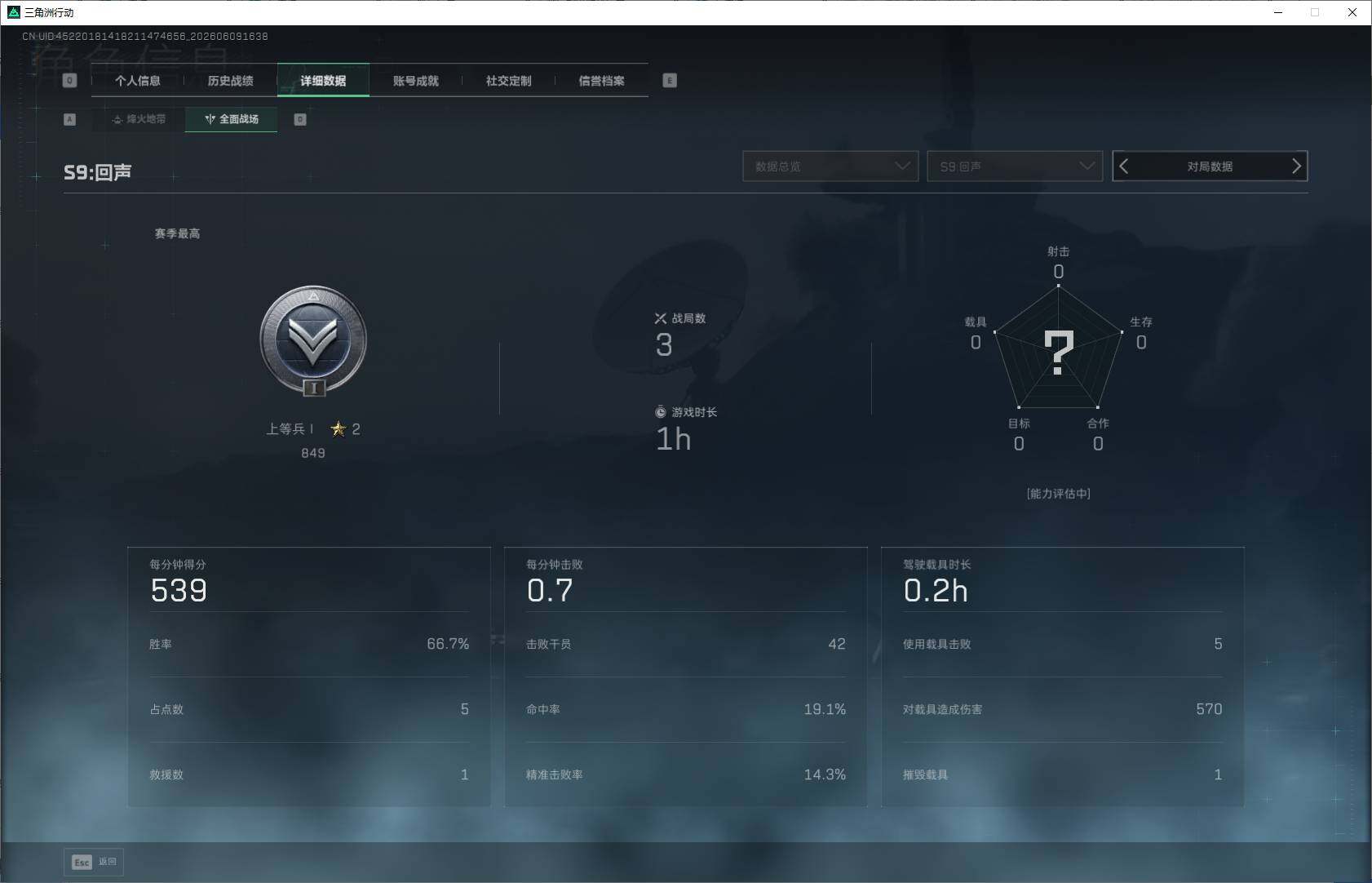Viewport: 1372px width, 883px height.
Task: Close the 三角洲行动 window
Action: coord(1352,12)
